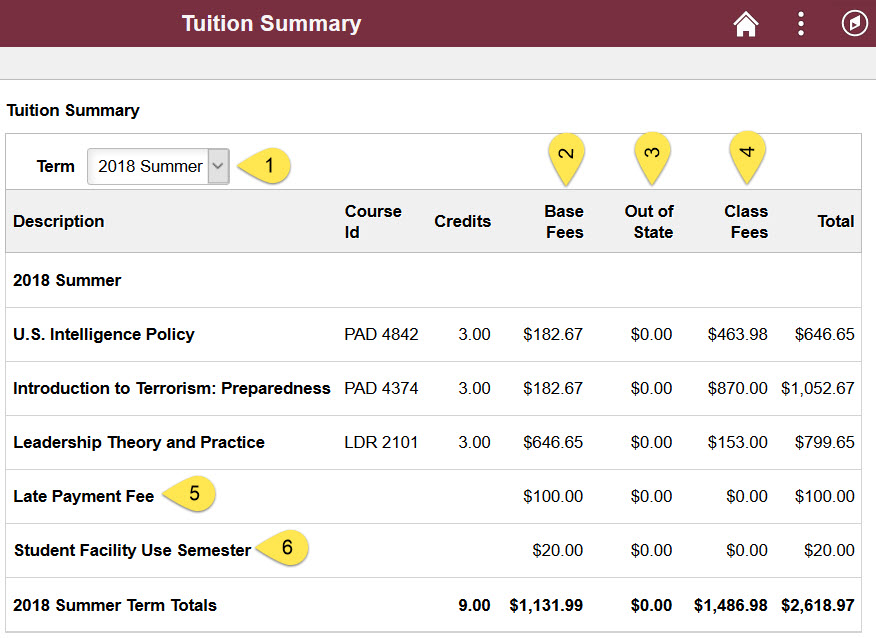Click the $1,052.67 total value
Viewport: 876px width, 638px height.
(818, 388)
